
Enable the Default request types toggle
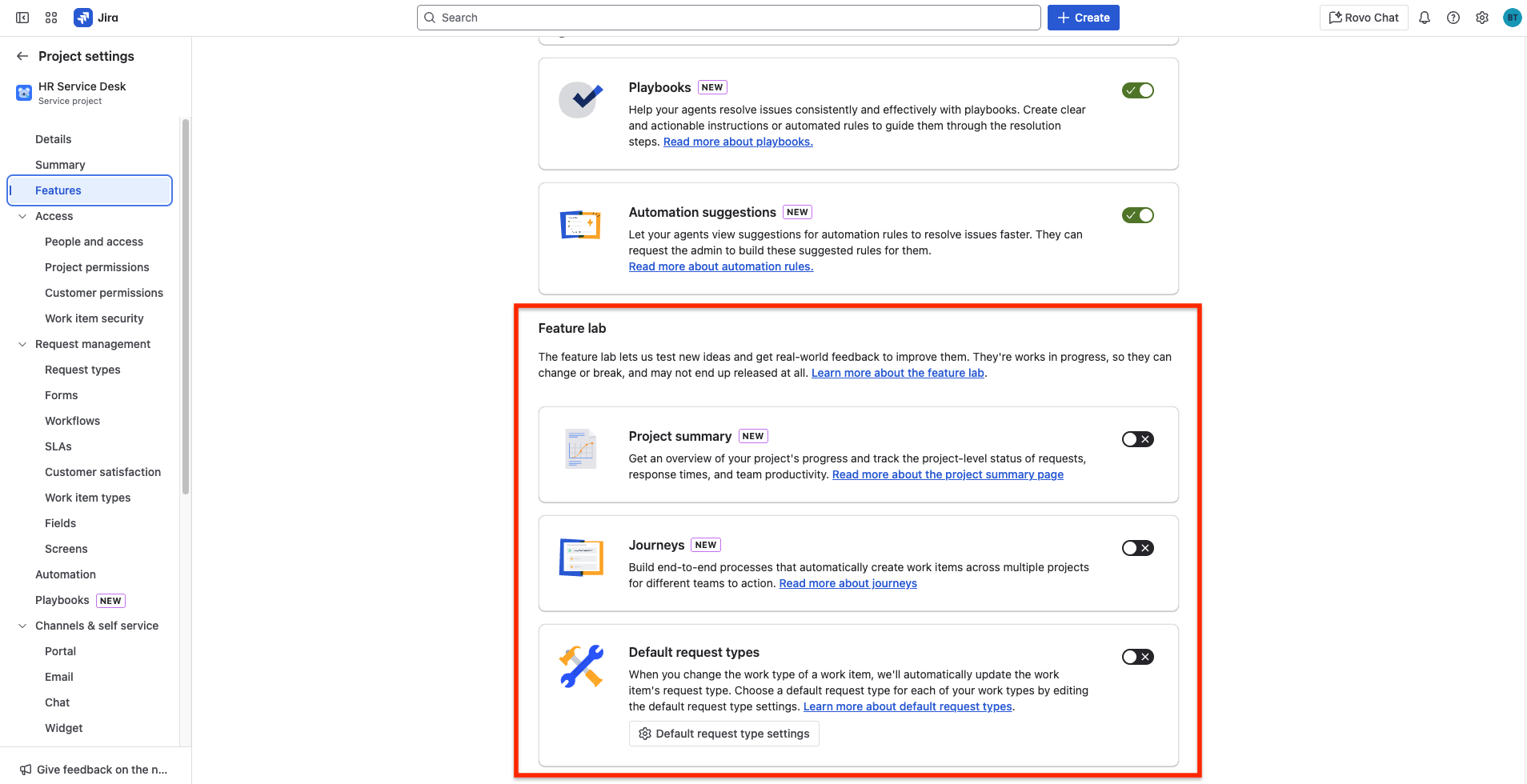[x=1138, y=657]
